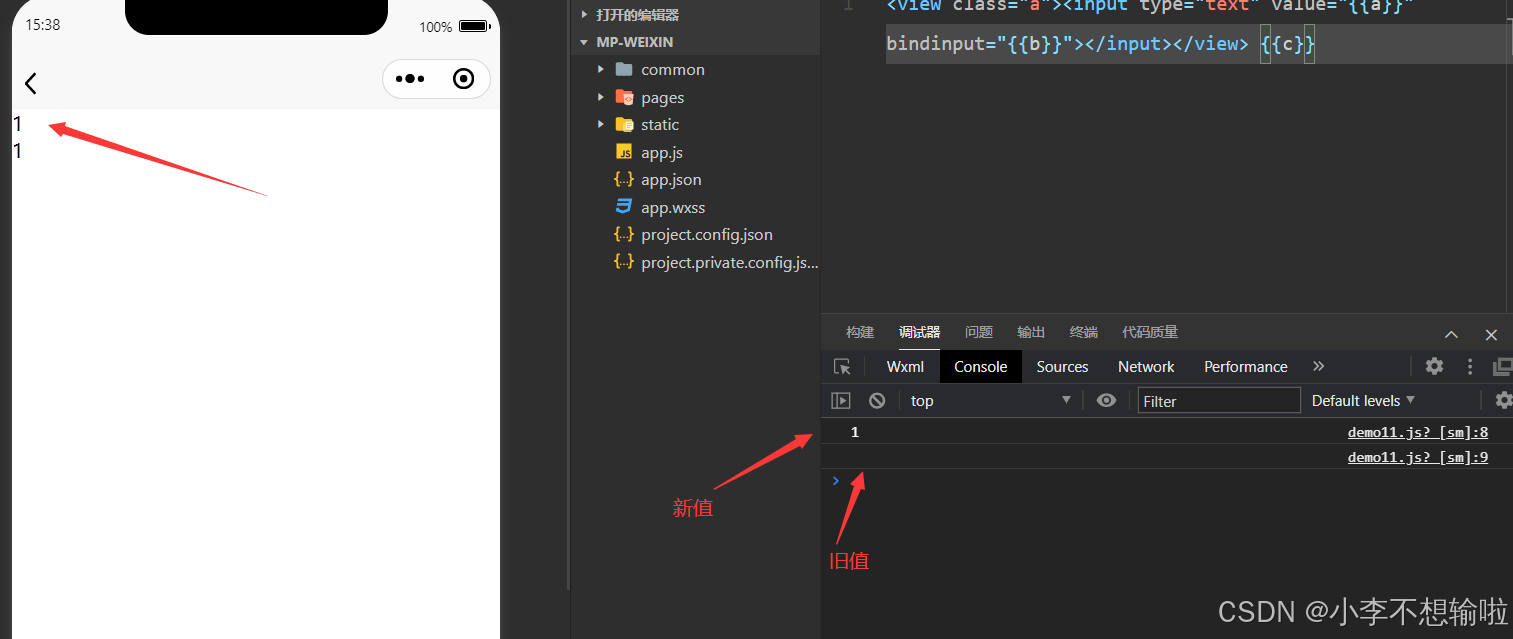Close the debugger panel
This screenshot has height=639, width=1513.
(1491, 334)
